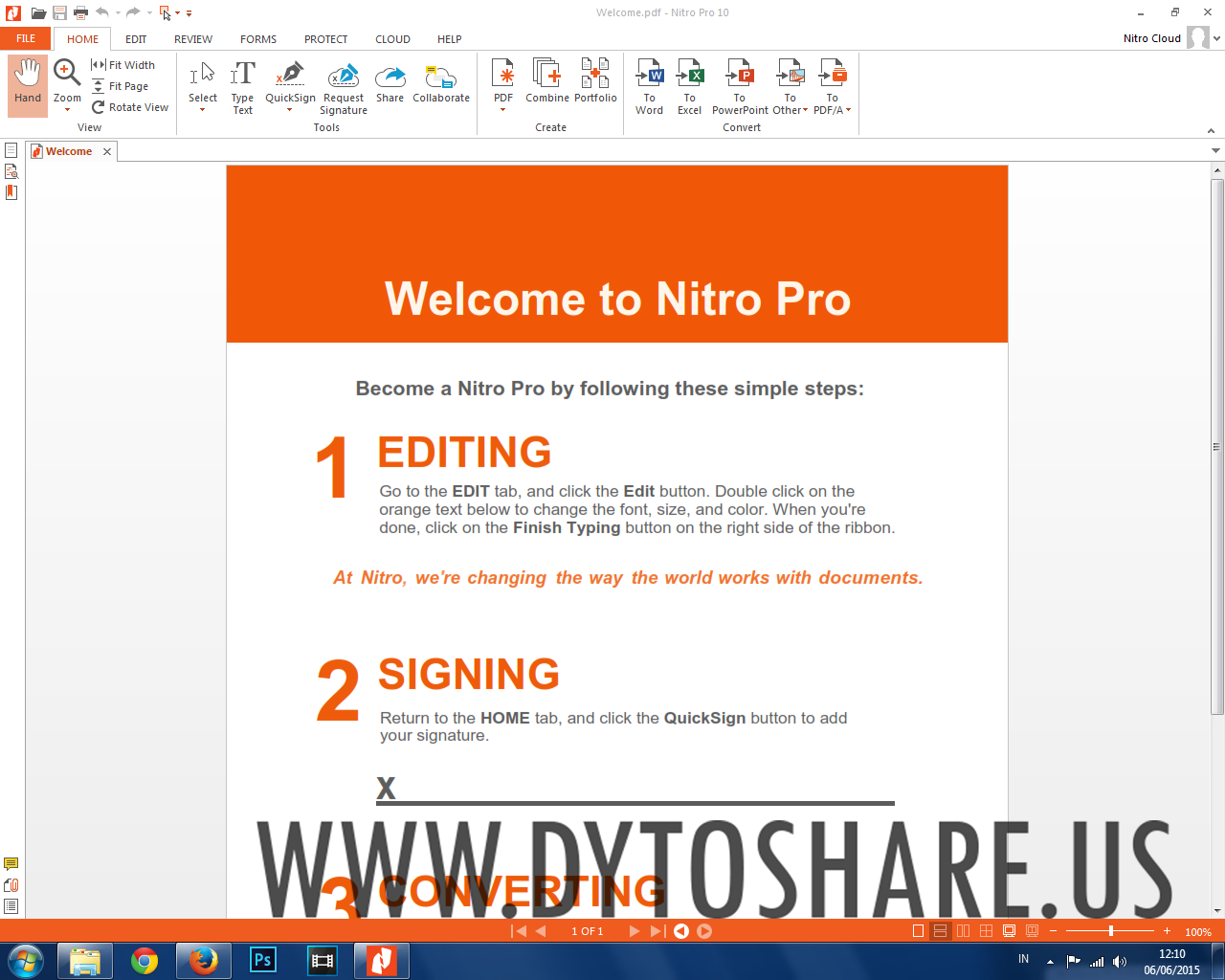Image resolution: width=1225 pixels, height=980 pixels.
Task: Open the document tabs list dropdown
Action: (1215, 151)
